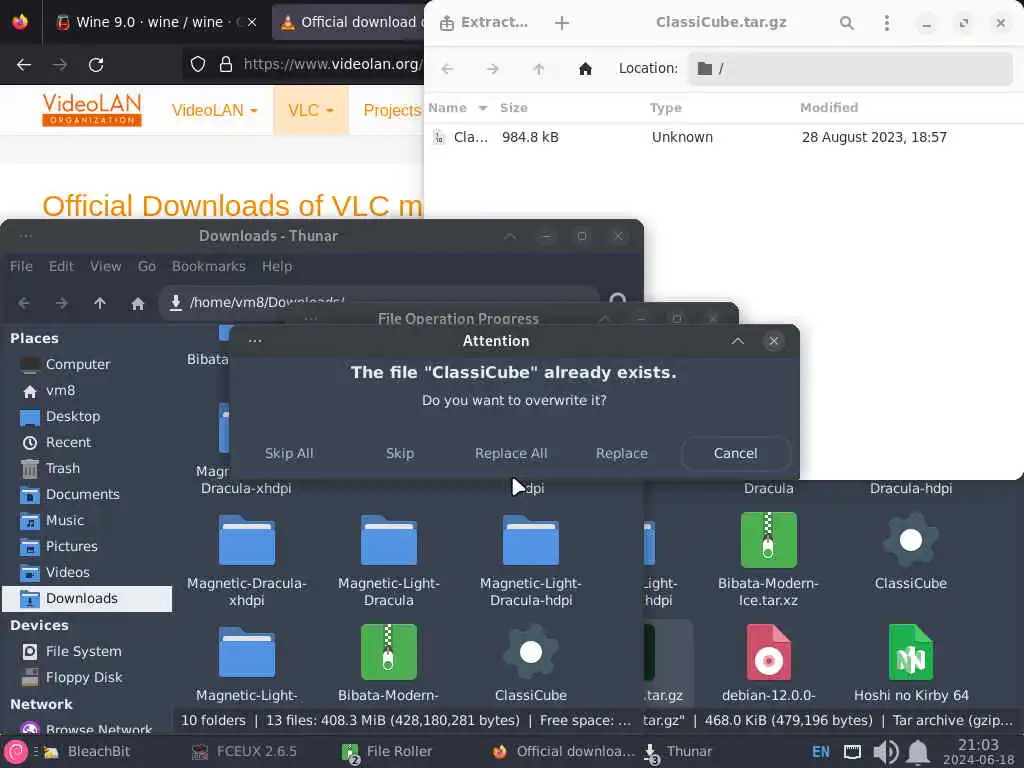Close the Wine 9.0 browser tab
Image resolution: width=1024 pixels, height=768 pixels.
click(x=252, y=22)
